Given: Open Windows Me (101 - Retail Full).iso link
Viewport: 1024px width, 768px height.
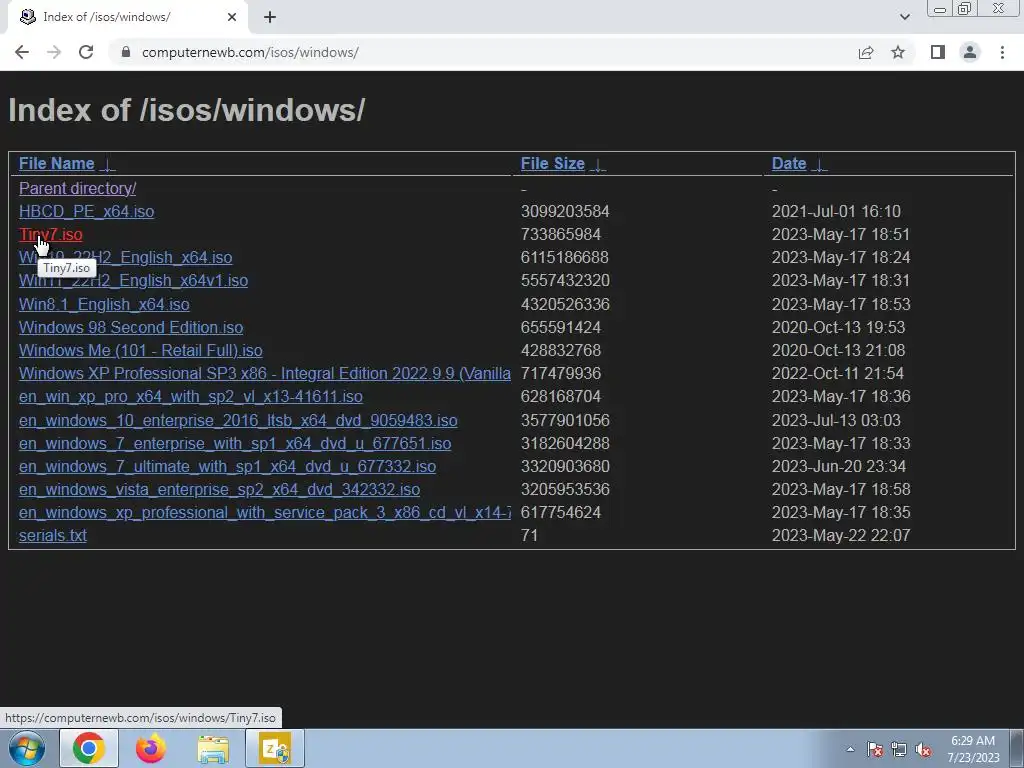Looking at the screenshot, I should tap(140, 351).
